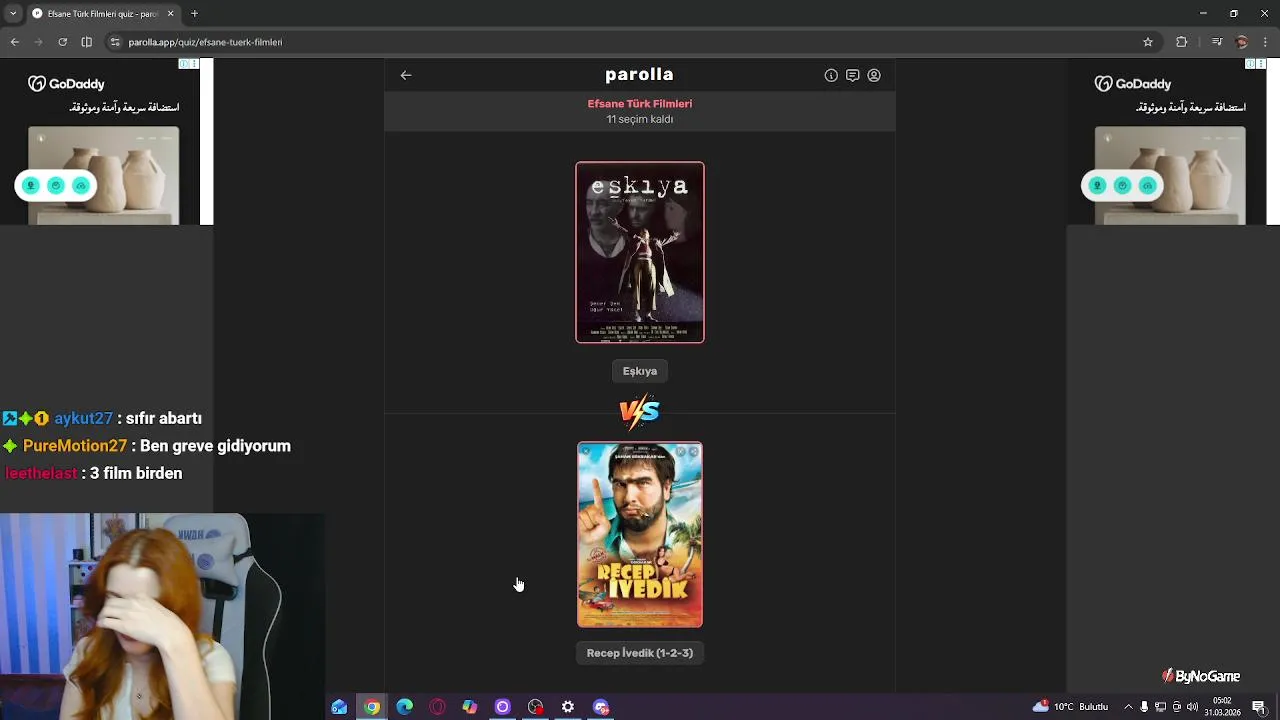Open the parolla comments icon
This screenshot has width=1280, height=720.
852,75
